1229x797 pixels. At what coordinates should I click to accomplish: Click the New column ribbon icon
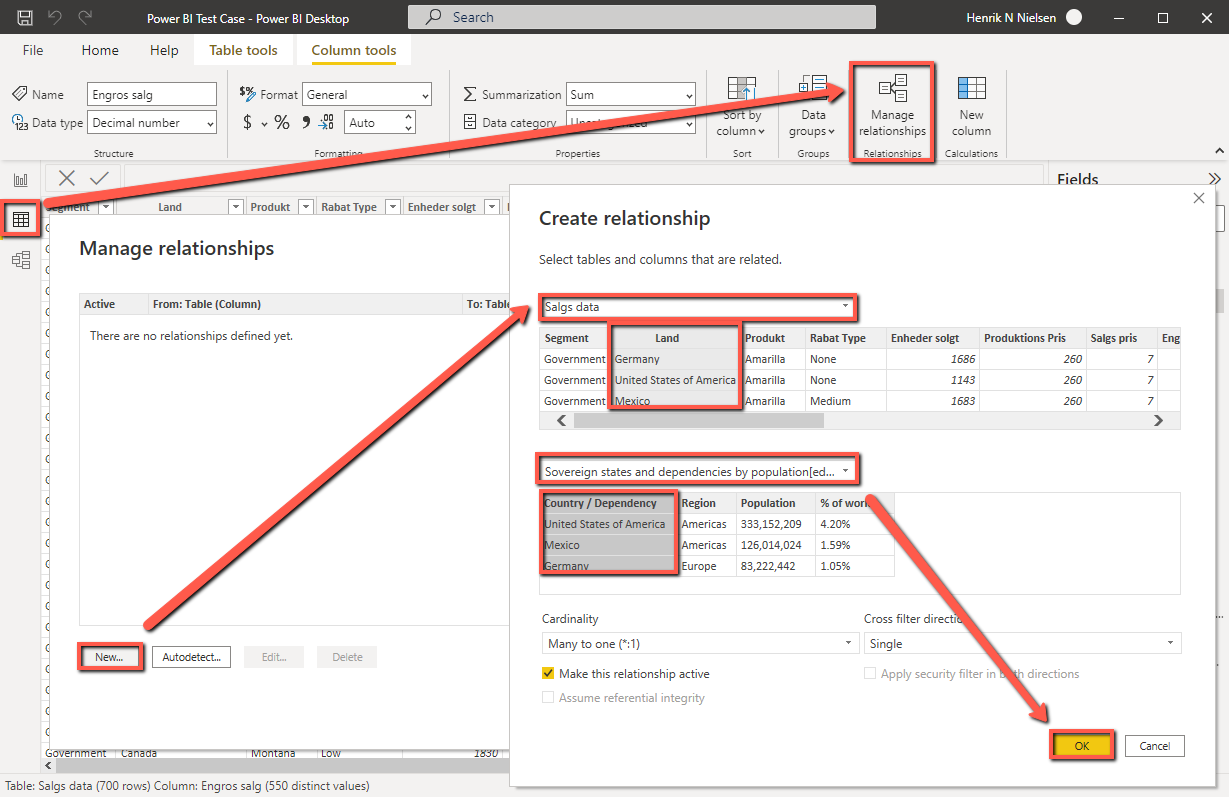pyautogui.click(x=971, y=106)
